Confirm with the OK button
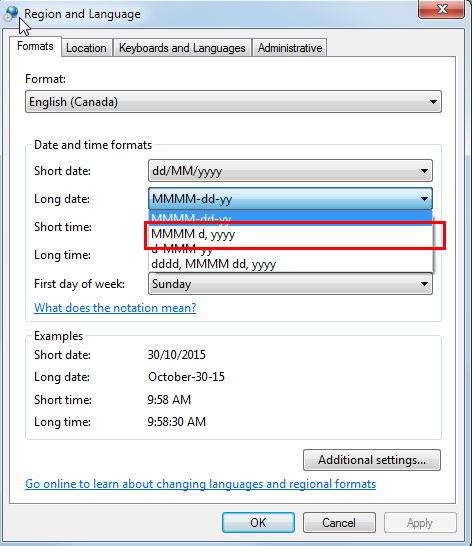 258,522
